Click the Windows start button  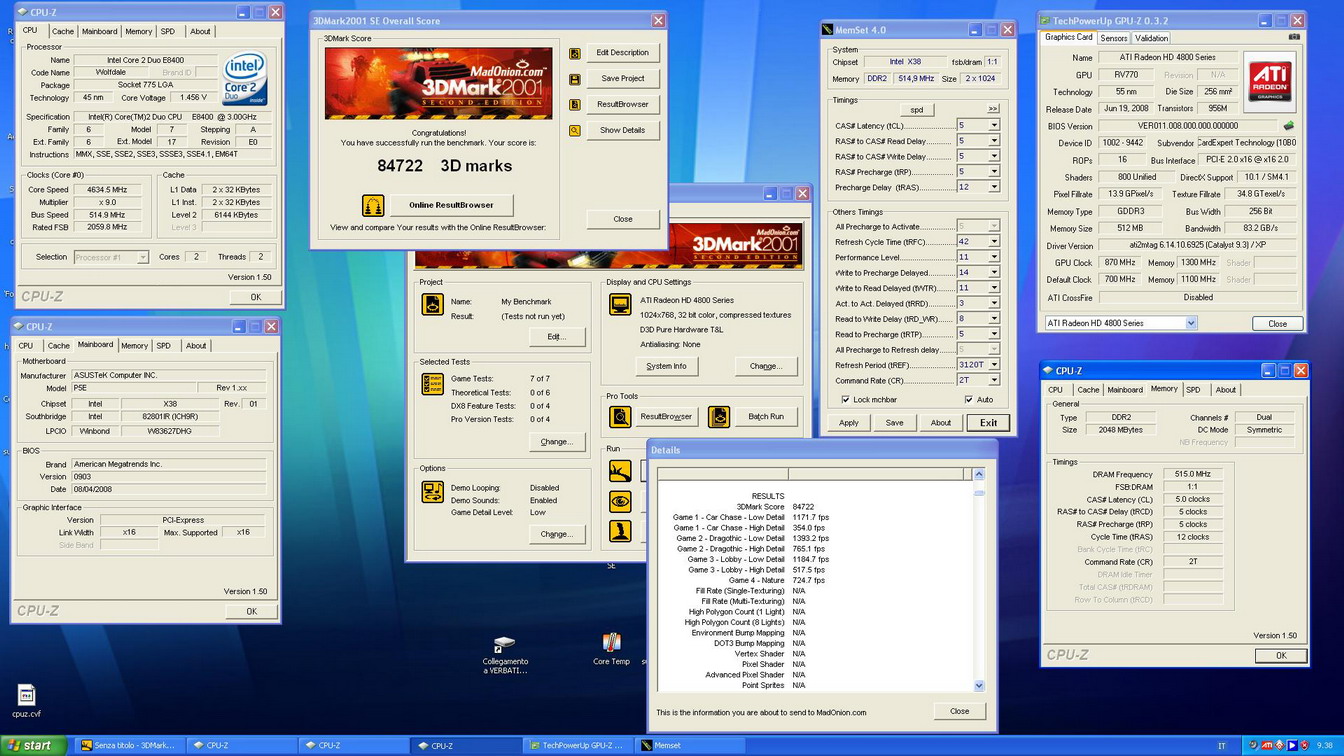(x=33, y=745)
